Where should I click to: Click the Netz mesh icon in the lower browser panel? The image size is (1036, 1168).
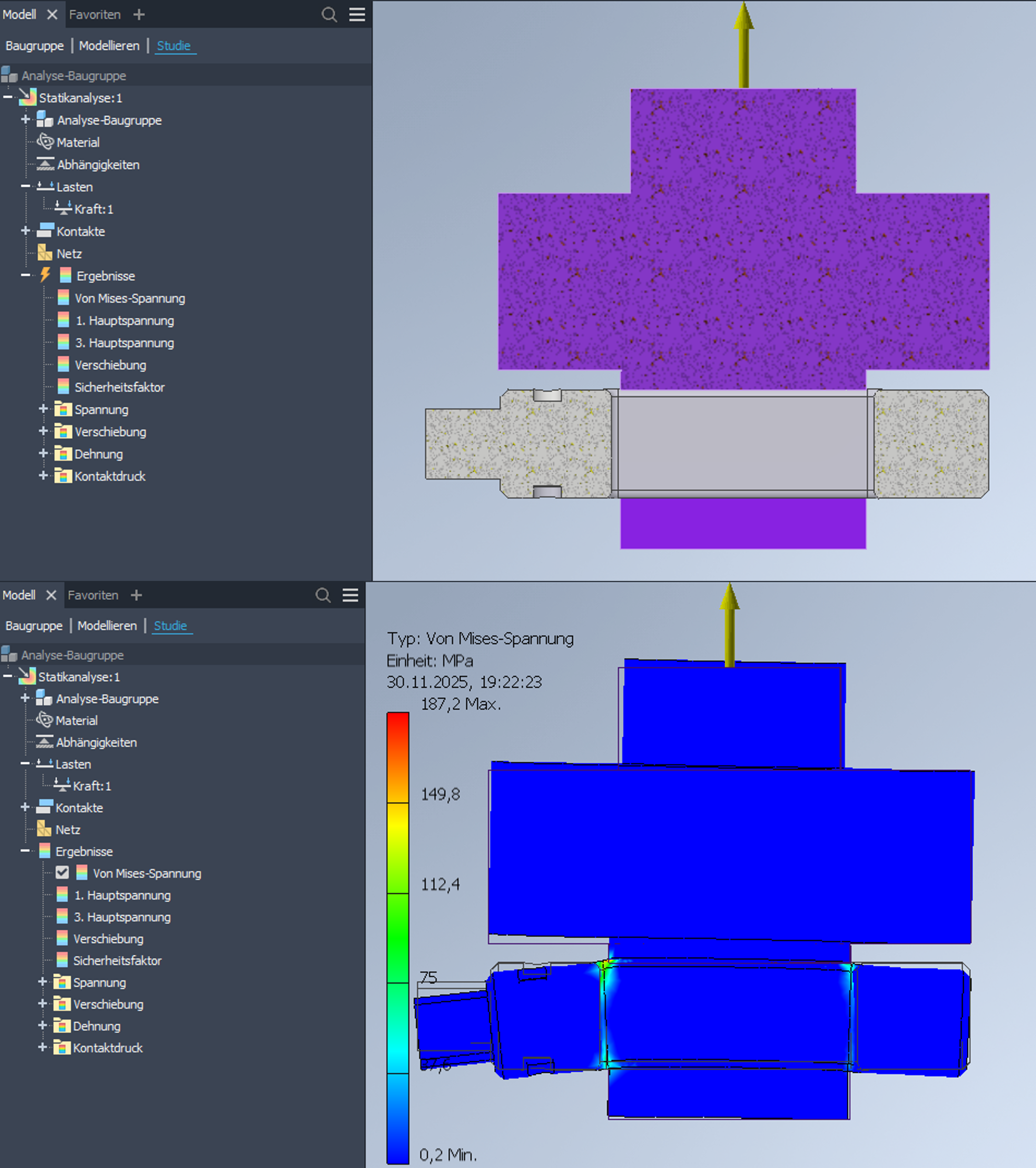point(44,829)
